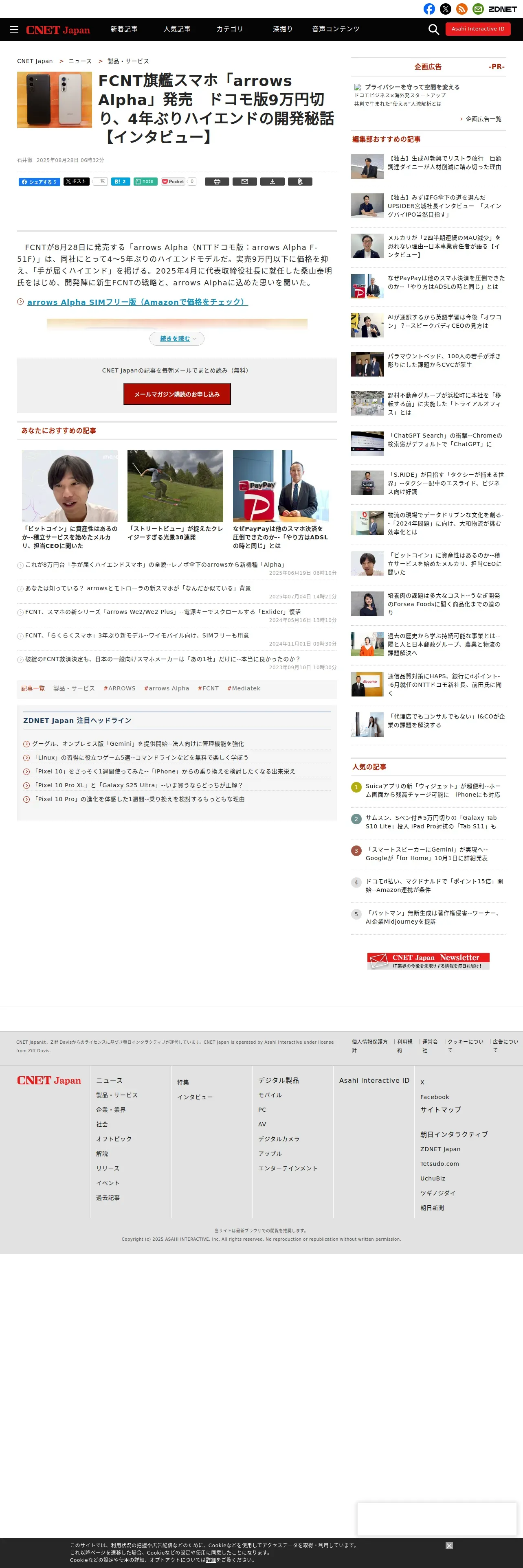
Task: Click the arrows Alpha phones thumbnail
Action: (55, 100)
